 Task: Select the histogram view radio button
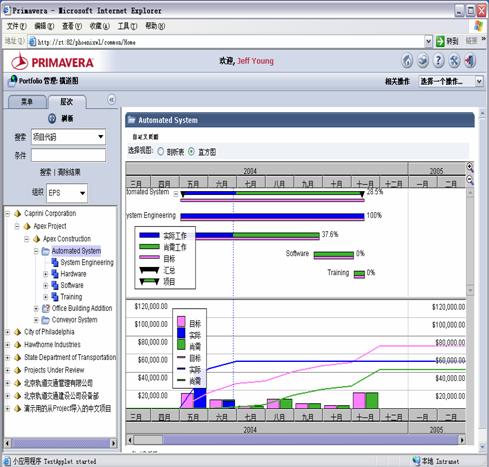point(191,152)
